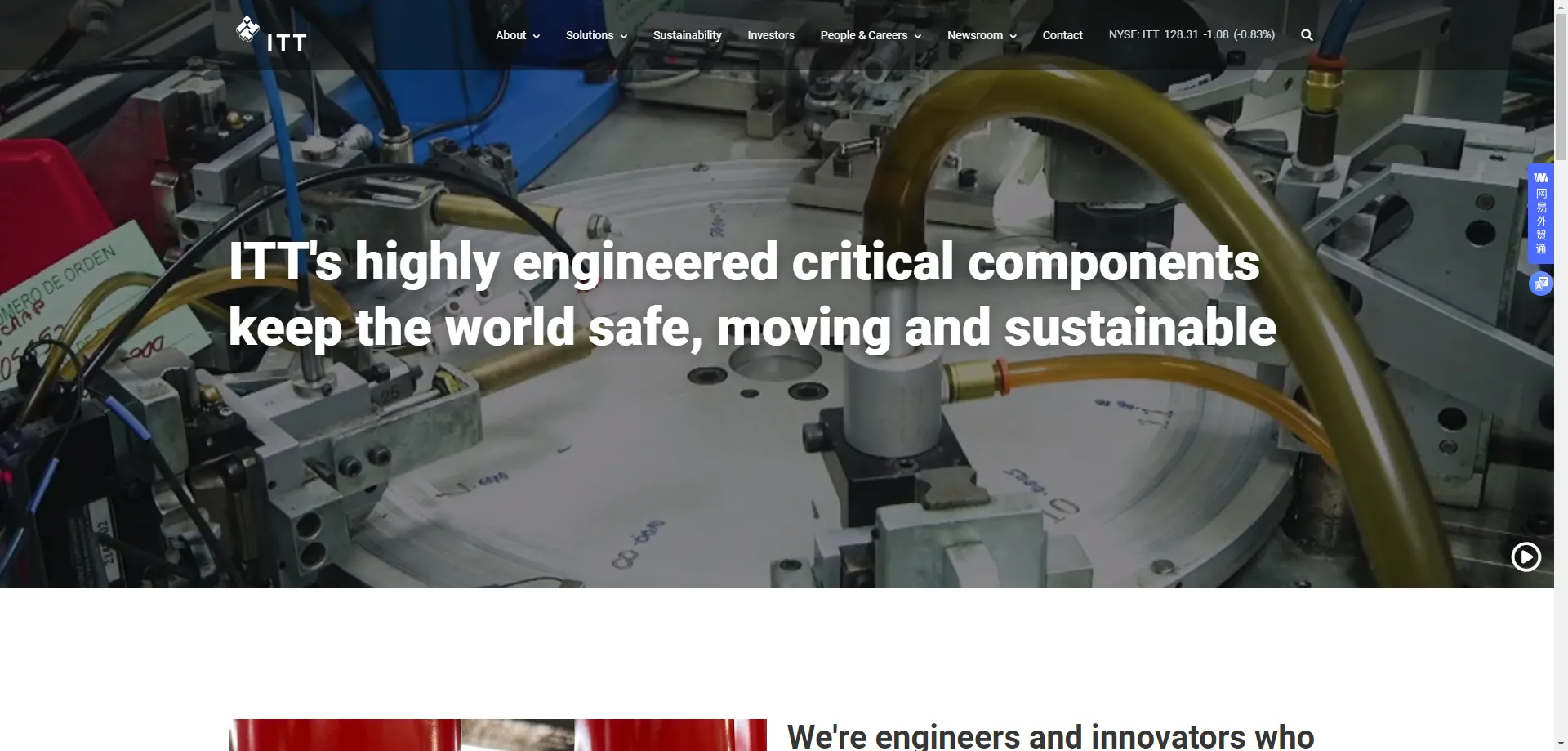Click the hero headline text
The width and height of the screenshot is (1568, 751).
[x=752, y=294]
